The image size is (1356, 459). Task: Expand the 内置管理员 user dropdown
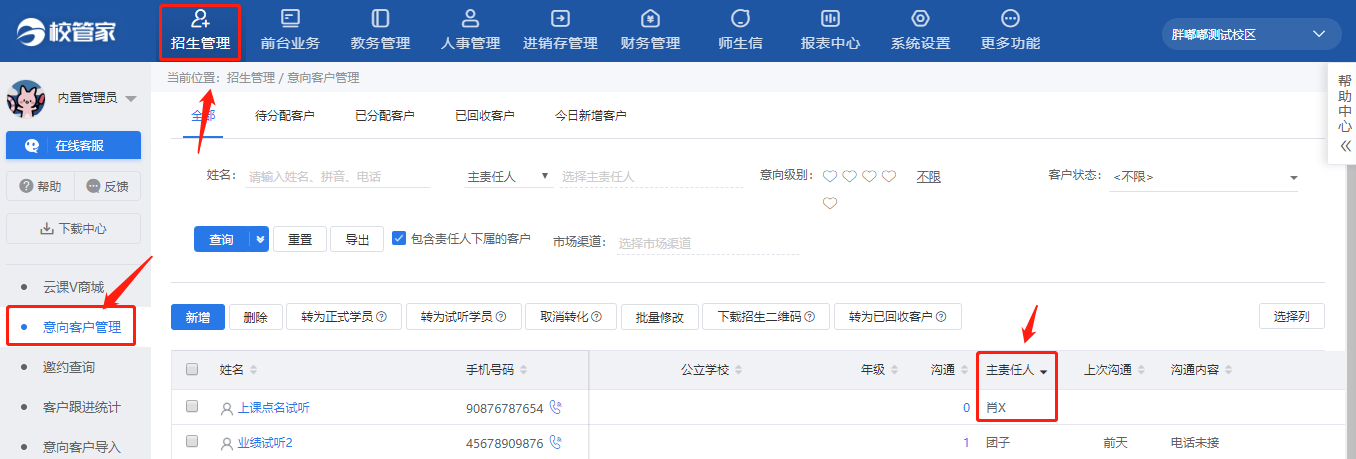pyautogui.click(x=131, y=99)
